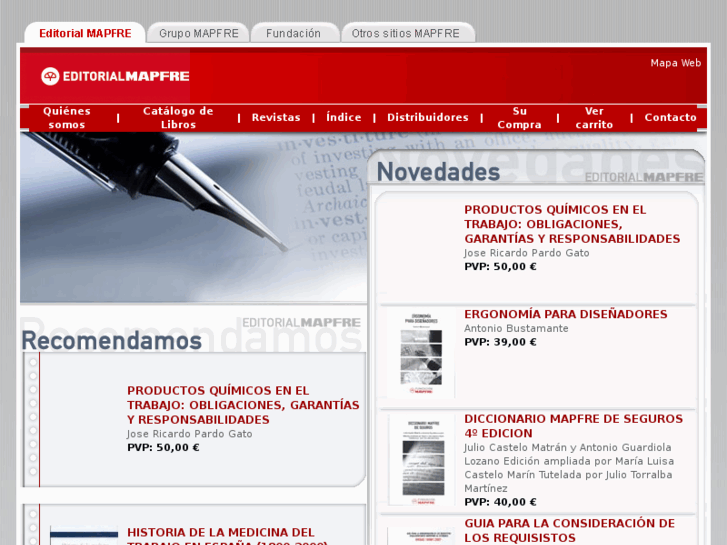Image resolution: width=727 pixels, height=545 pixels.
Task: Open Historia de la Medicina del Trabajo link
Action: click(x=227, y=537)
